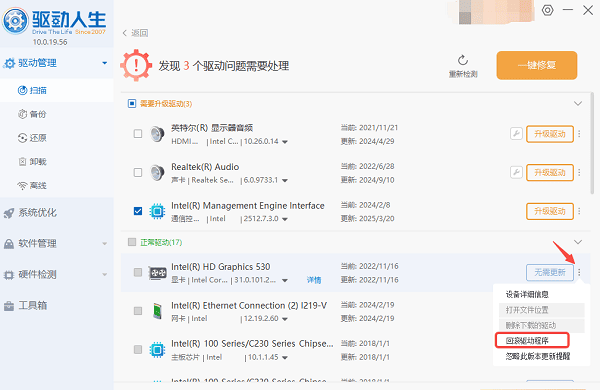
Task: Click the 重新检测 refresh icon
Action: [463, 60]
